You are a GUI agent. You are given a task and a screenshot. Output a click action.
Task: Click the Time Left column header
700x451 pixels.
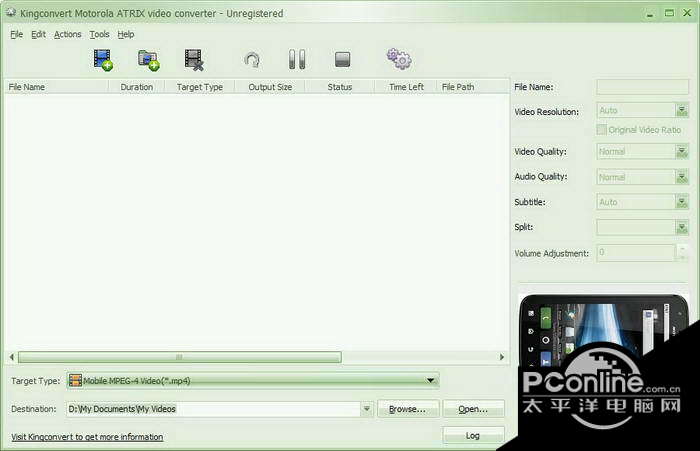coord(406,87)
